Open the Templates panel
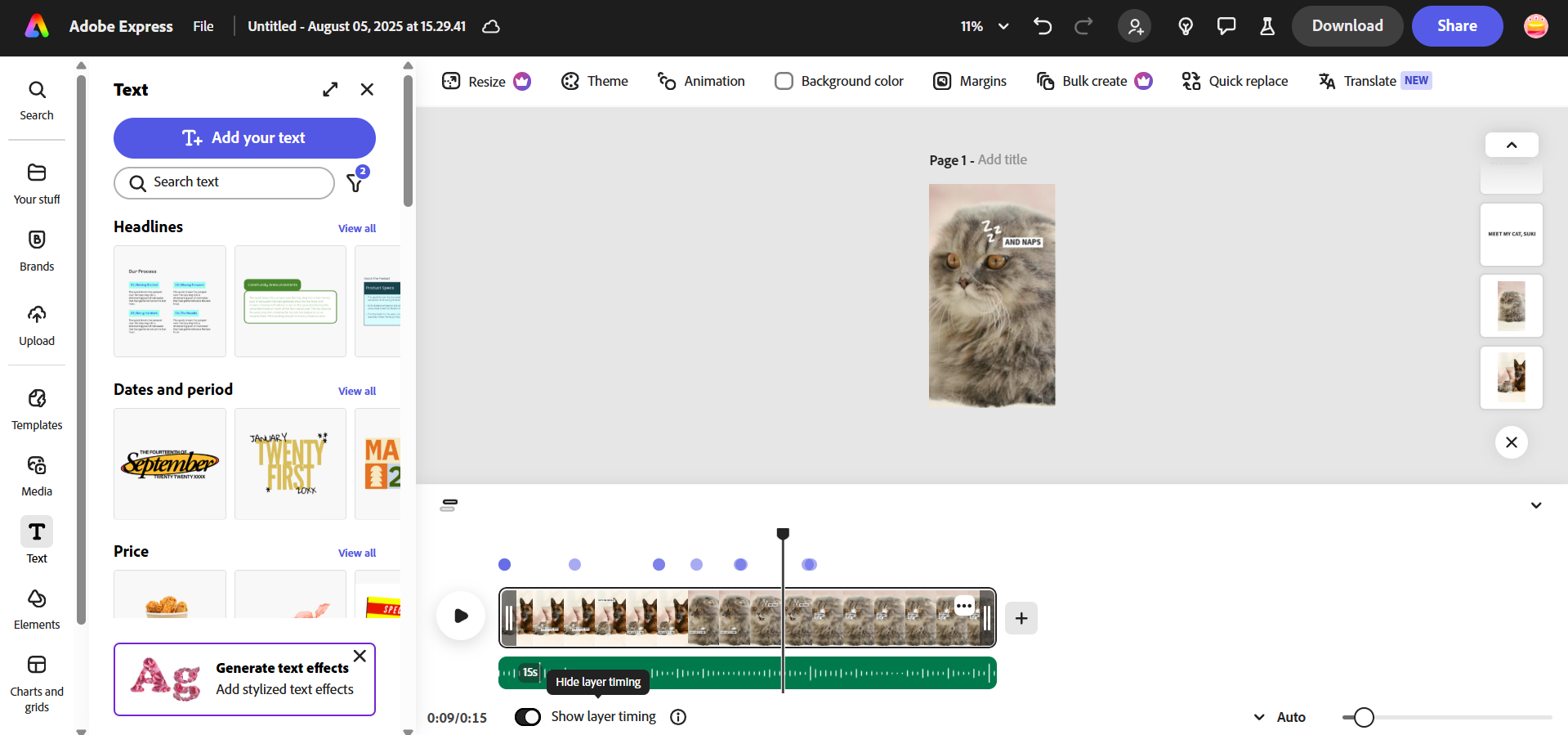 pyautogui.click(x=37, y=410)
